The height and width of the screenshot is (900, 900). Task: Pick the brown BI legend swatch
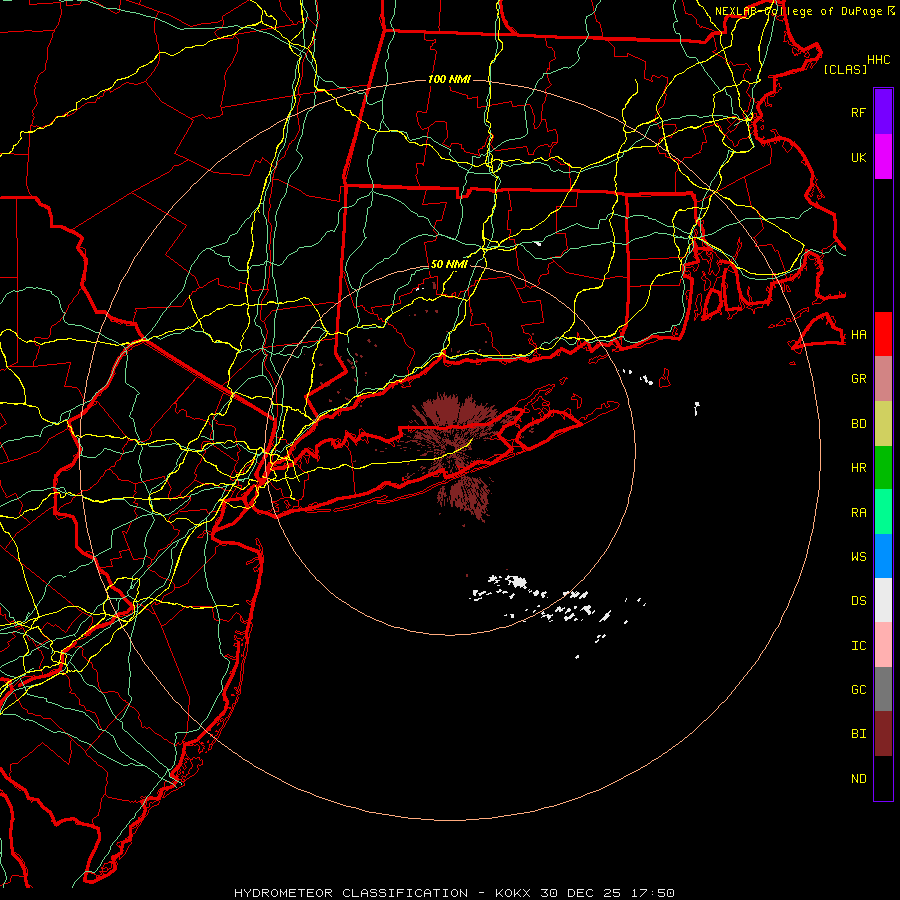883,734
